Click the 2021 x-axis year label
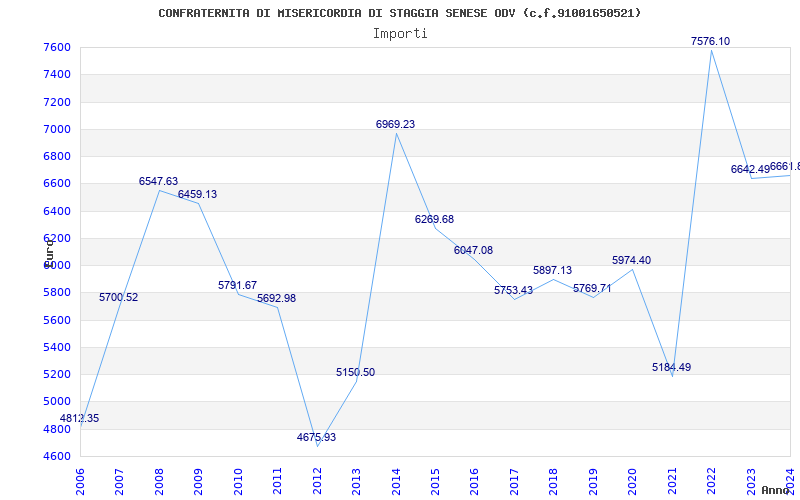This screenshot has width=800, height=500. click(x=672, y=481)
